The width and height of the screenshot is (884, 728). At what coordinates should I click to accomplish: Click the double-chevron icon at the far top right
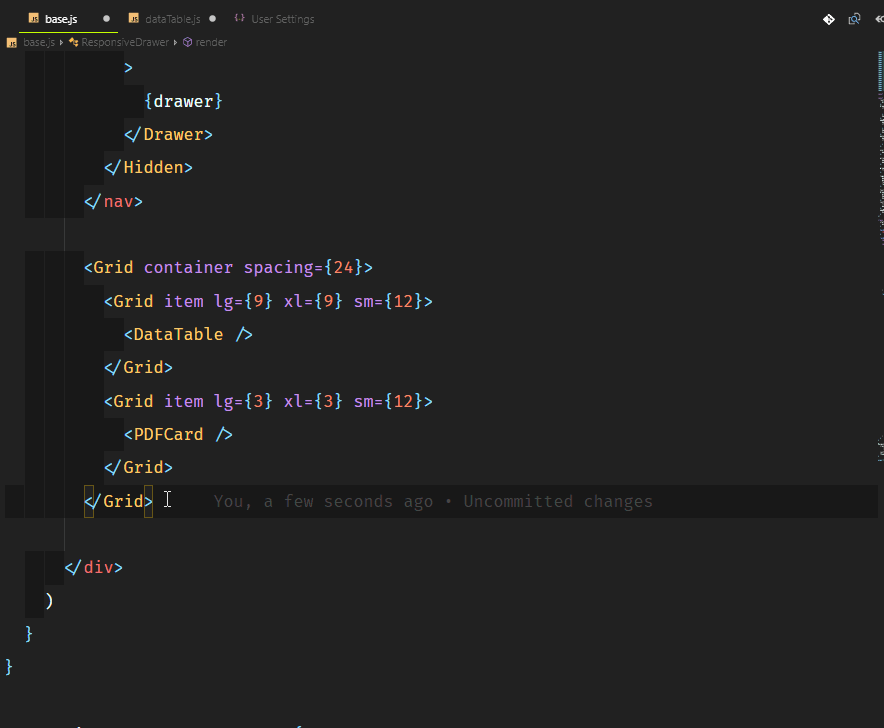coord(877,17)
